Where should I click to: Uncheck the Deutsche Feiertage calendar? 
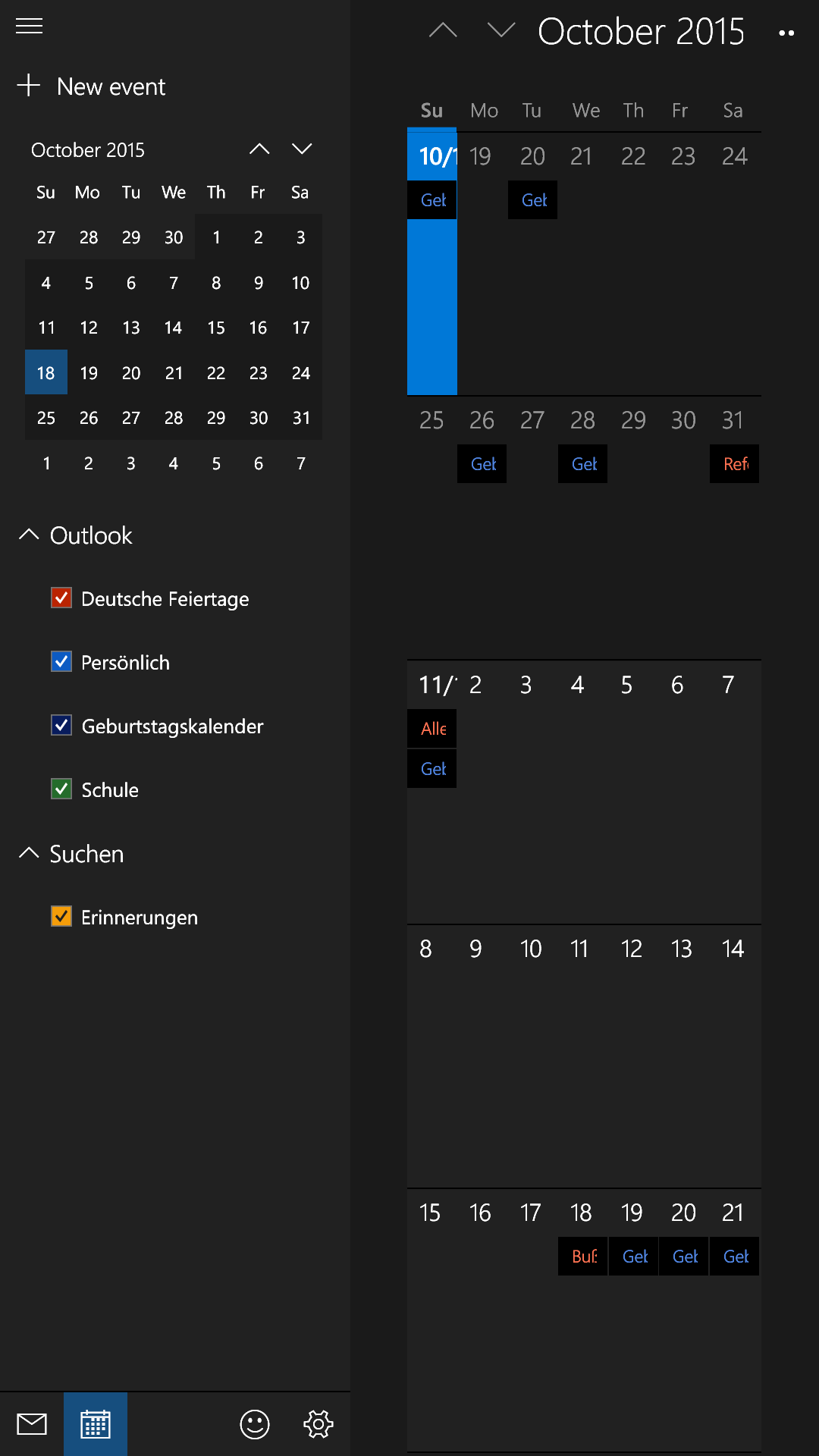tap(61, 598)
